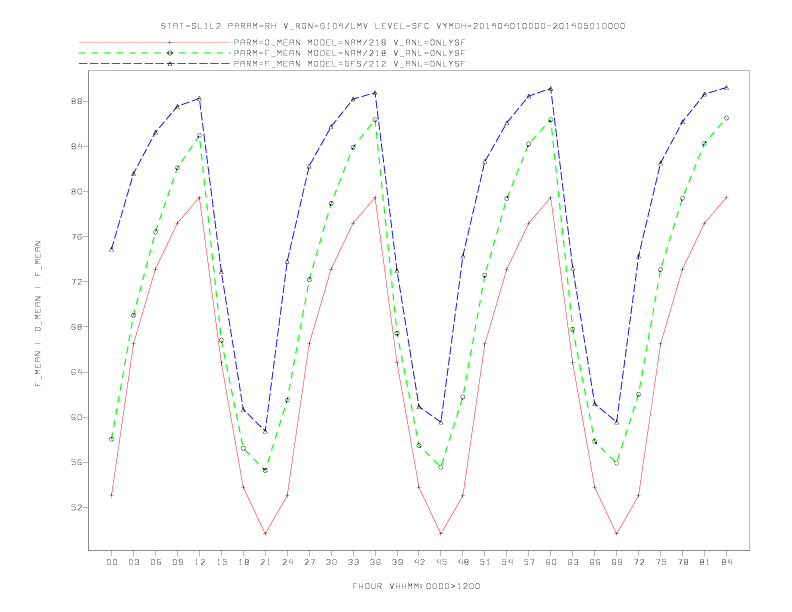Click the x-axis tick label 39
This screenshot has width=792, height=612.
(398, 562)
